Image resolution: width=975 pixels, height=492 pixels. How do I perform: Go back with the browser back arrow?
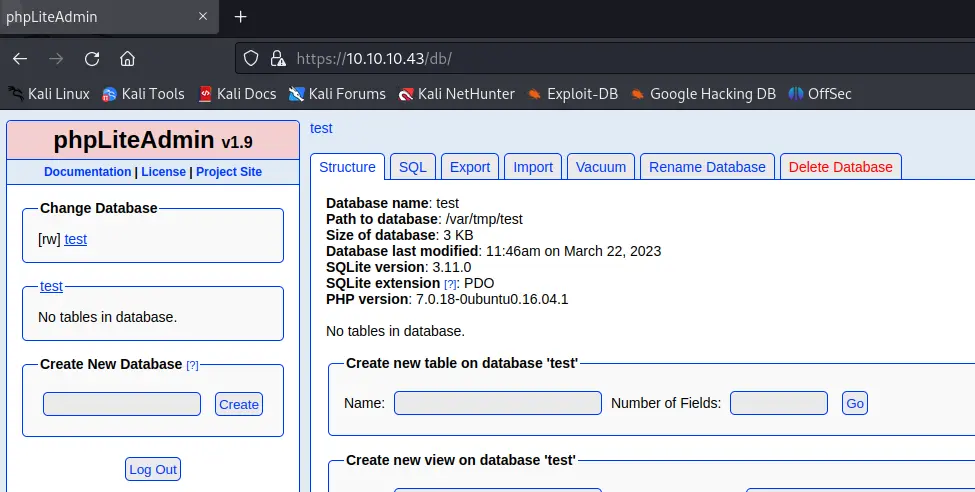(x=20, y=58)
